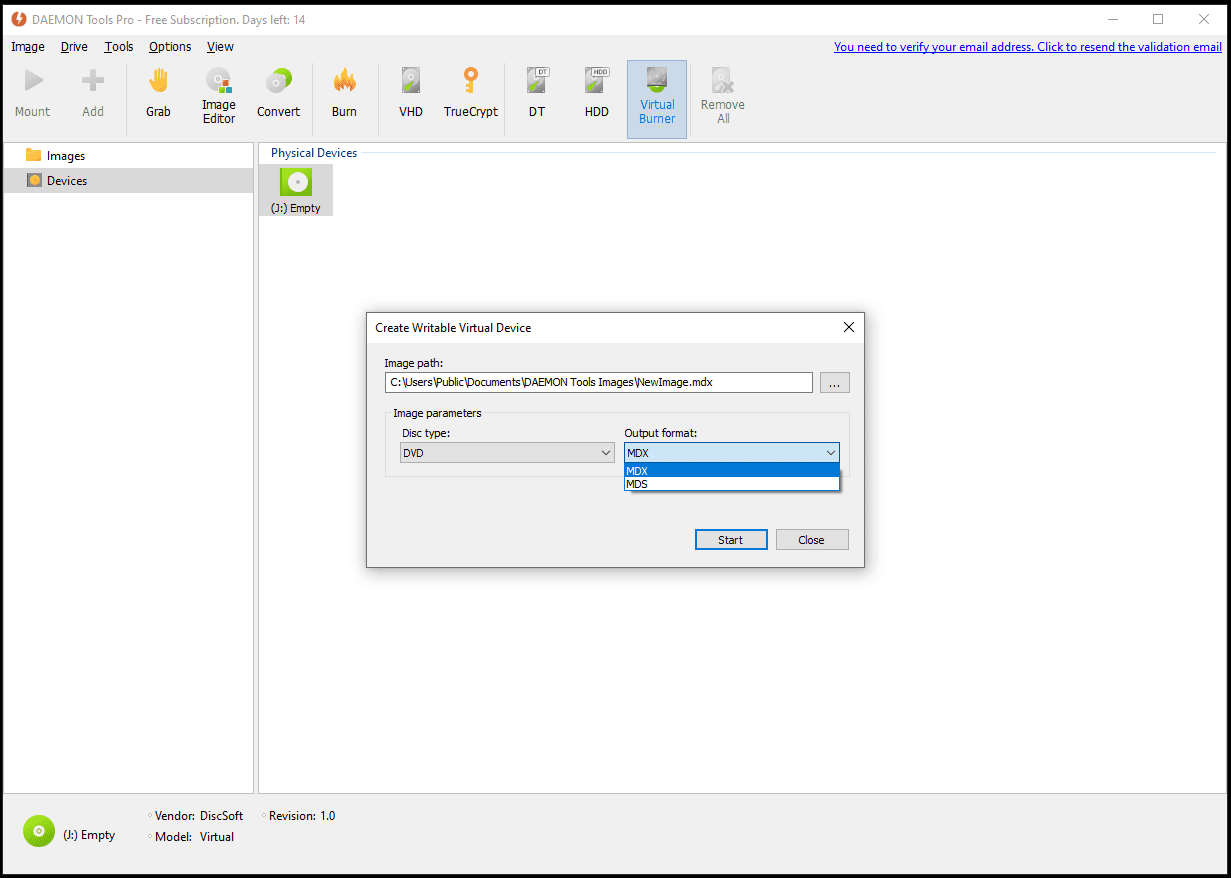Image resolution: width=1231 pixels, height=878 pixels.
Task: Select the Virtual Burner tool
Action: tap(657, 98)
